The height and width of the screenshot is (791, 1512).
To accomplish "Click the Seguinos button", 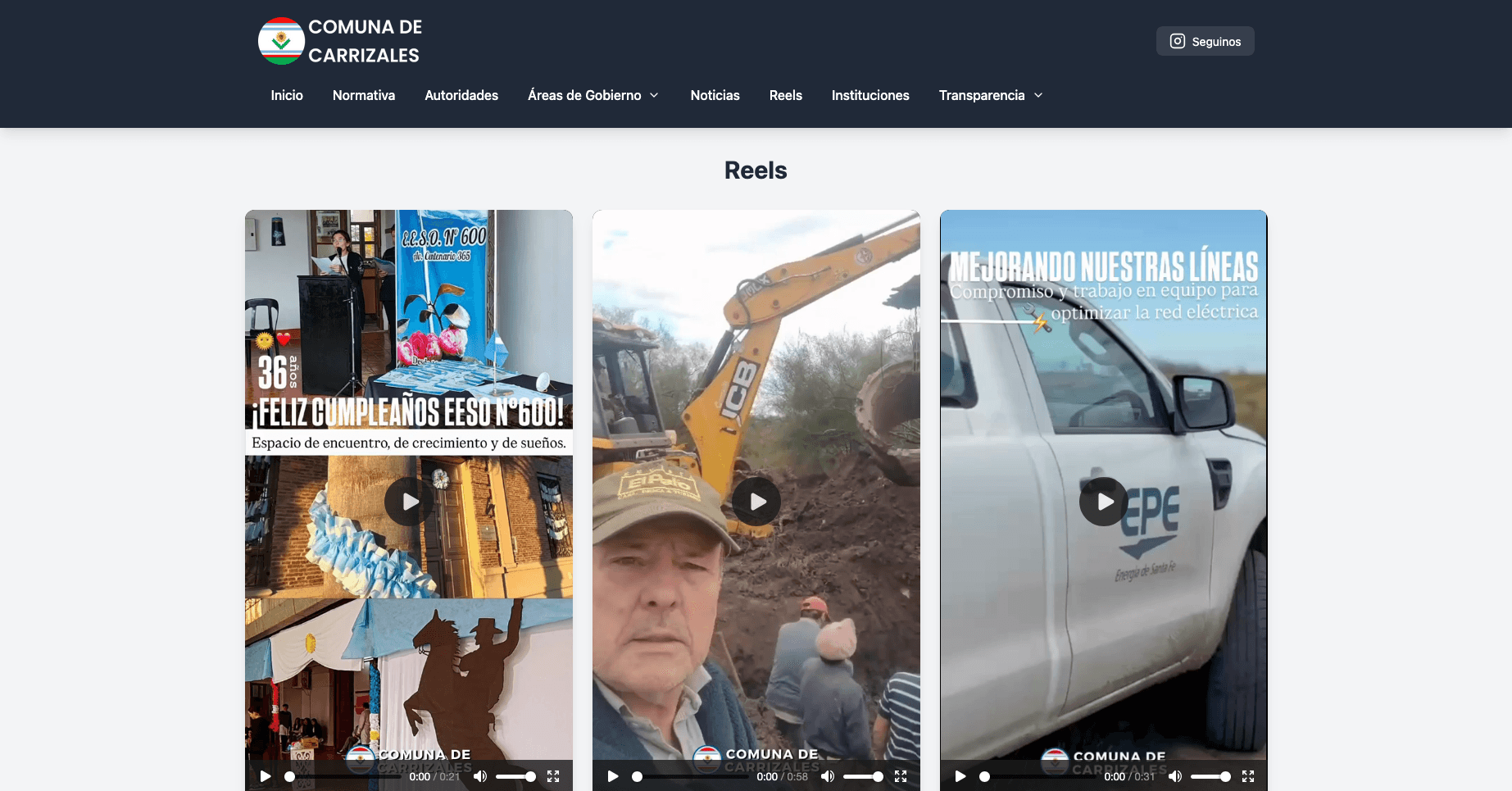I will 1205,41.
